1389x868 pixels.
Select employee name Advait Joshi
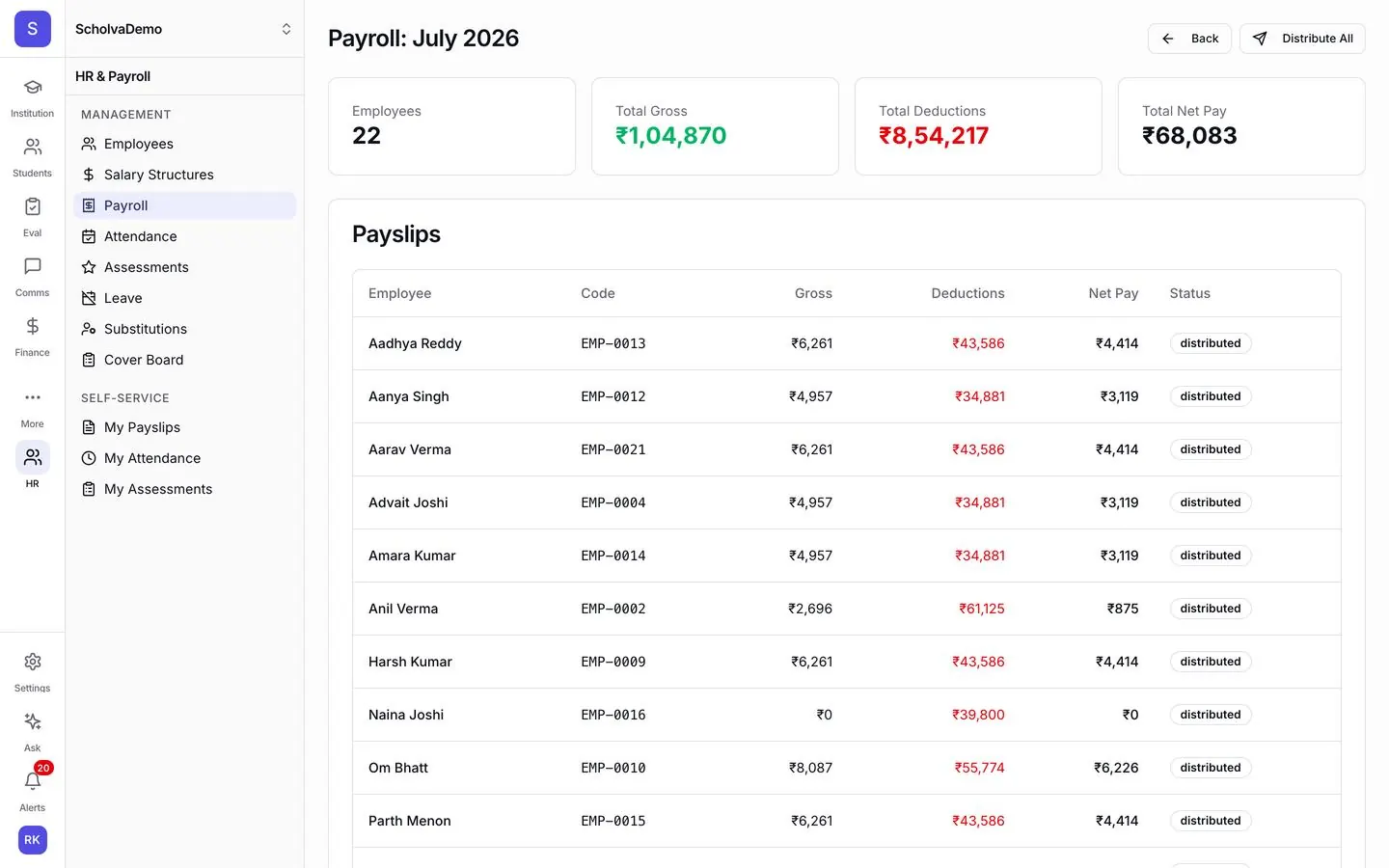click(408, 502)
